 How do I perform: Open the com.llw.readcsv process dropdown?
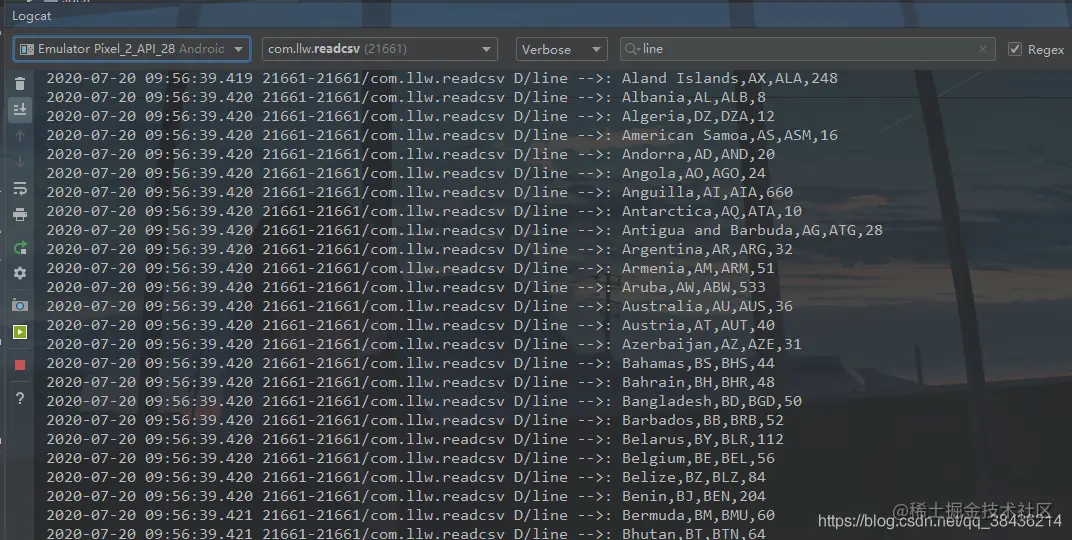pos(379,49)
